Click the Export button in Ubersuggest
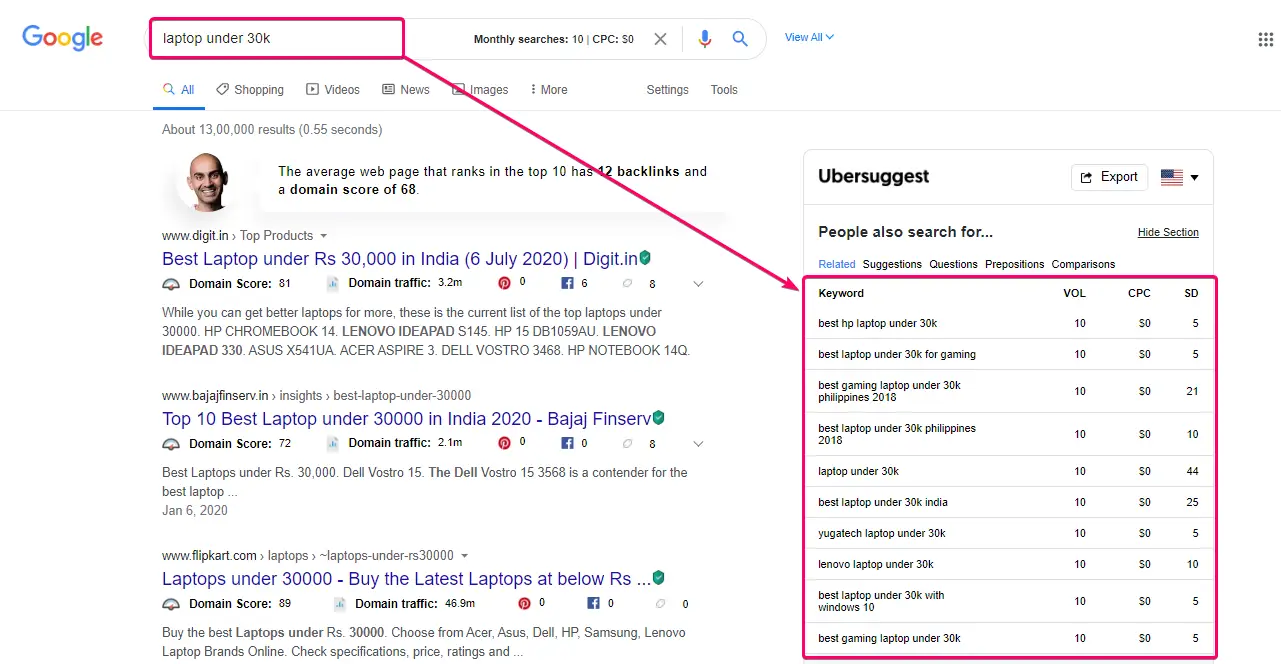 click(x=1109, y=177)
